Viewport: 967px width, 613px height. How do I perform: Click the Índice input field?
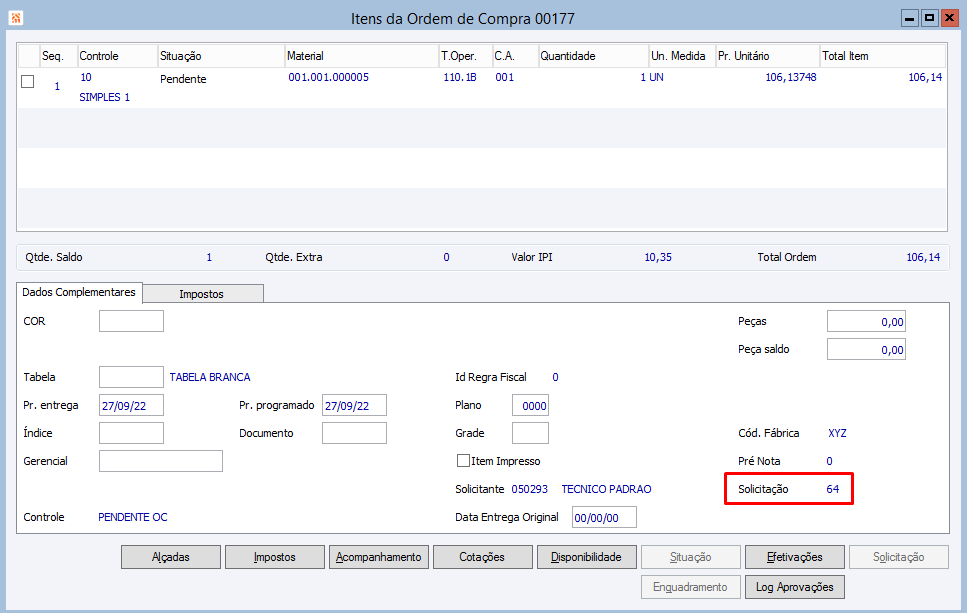(x=131, y=433)
